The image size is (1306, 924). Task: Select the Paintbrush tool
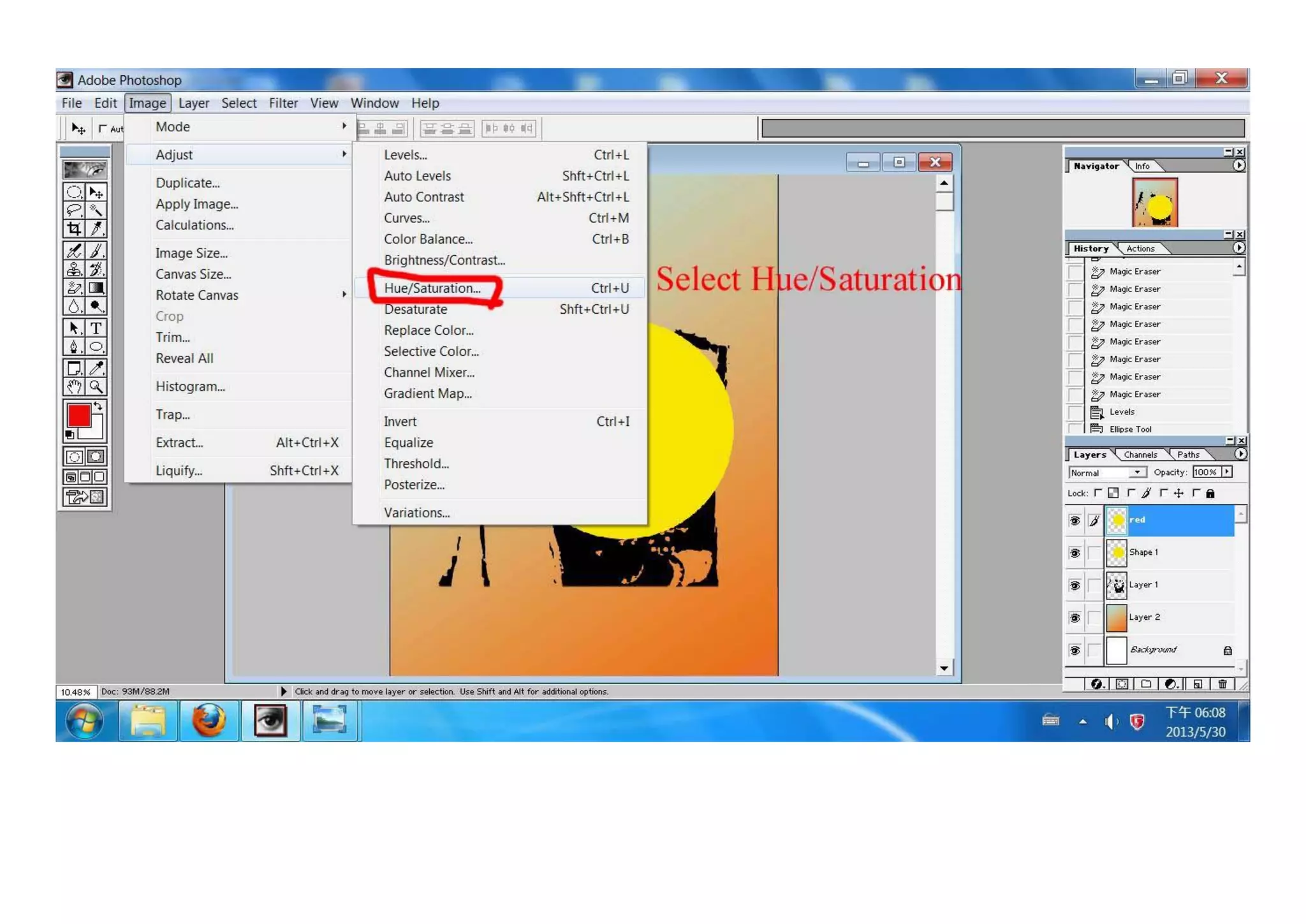[96, 251]
